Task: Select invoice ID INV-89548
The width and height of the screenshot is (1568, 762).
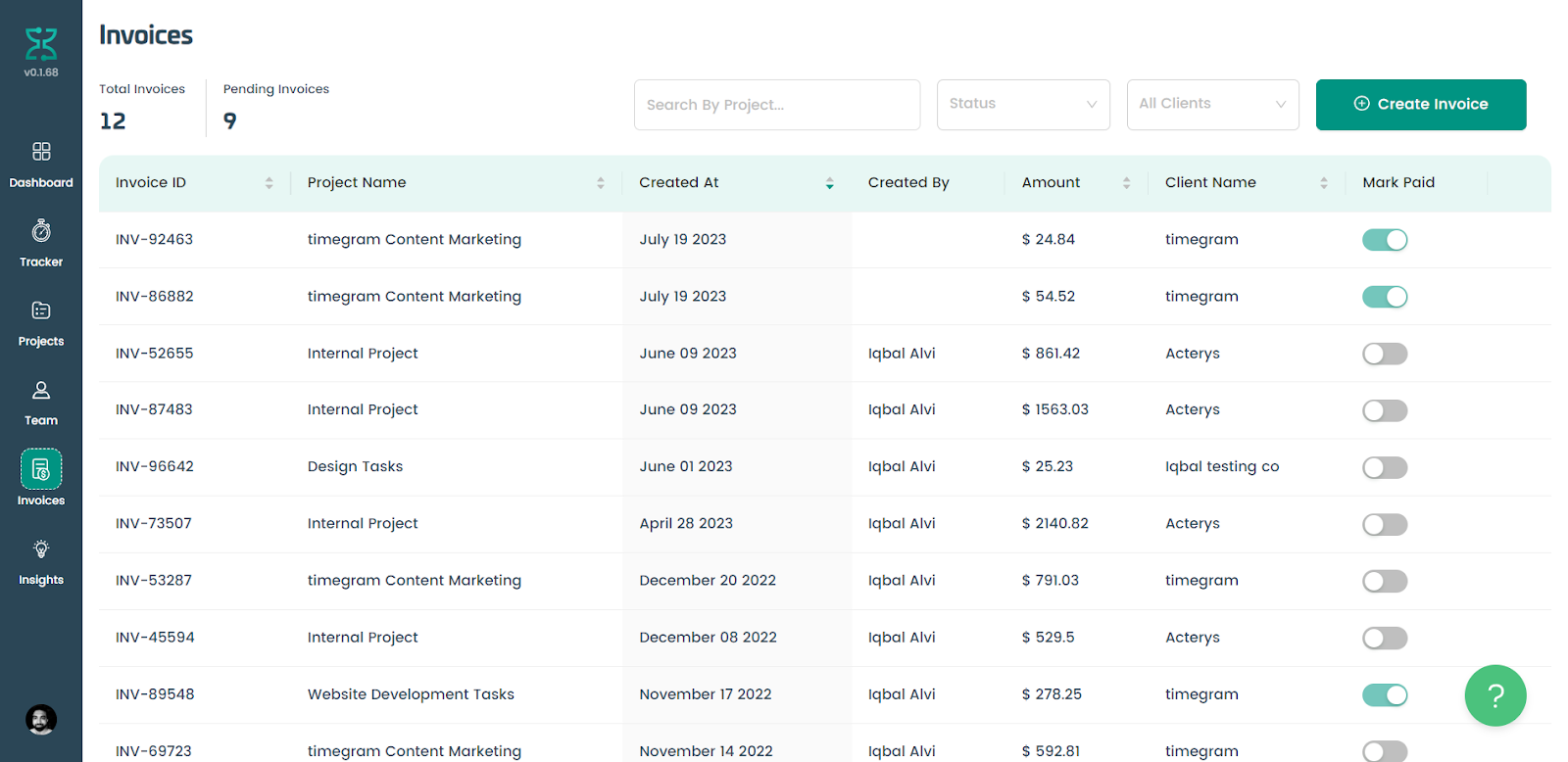Action: click(155, 694)
